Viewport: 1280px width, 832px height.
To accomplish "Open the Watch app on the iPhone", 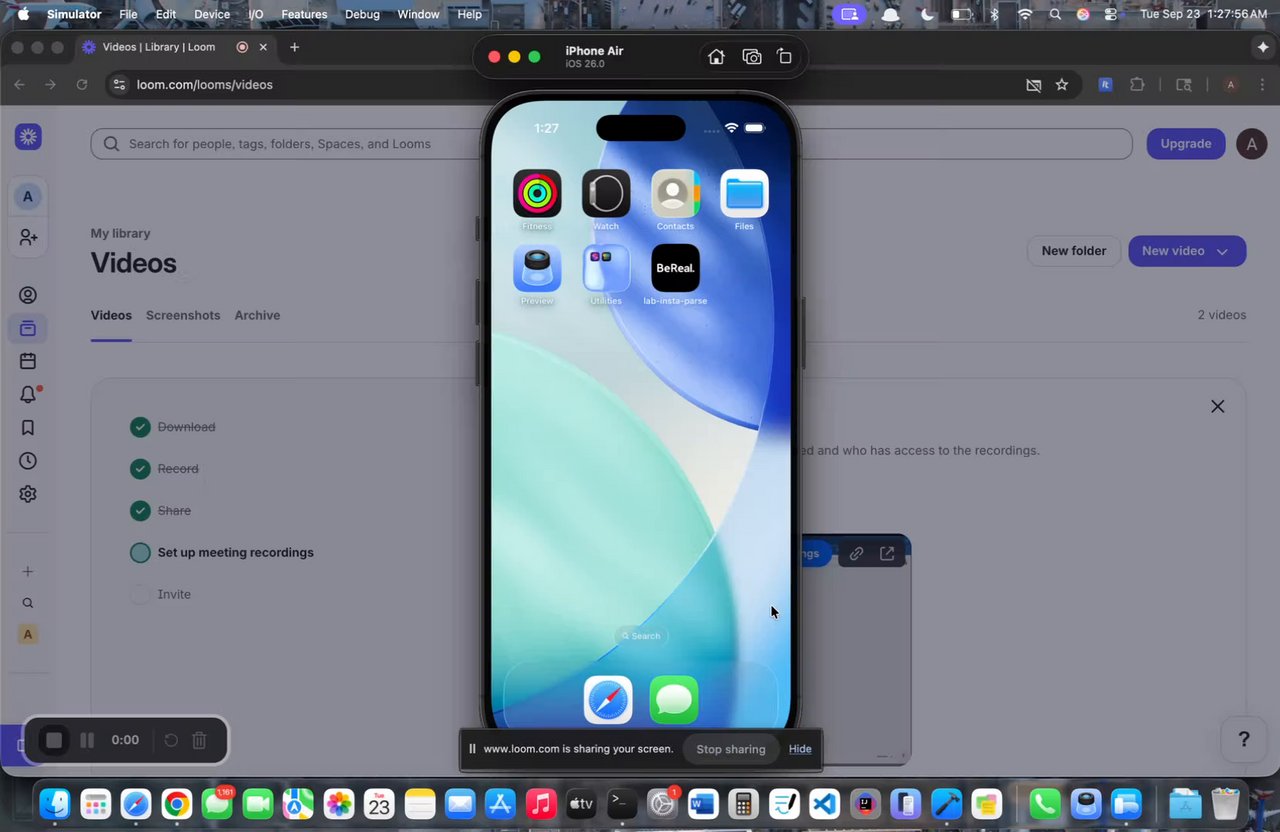I will 606,194.
